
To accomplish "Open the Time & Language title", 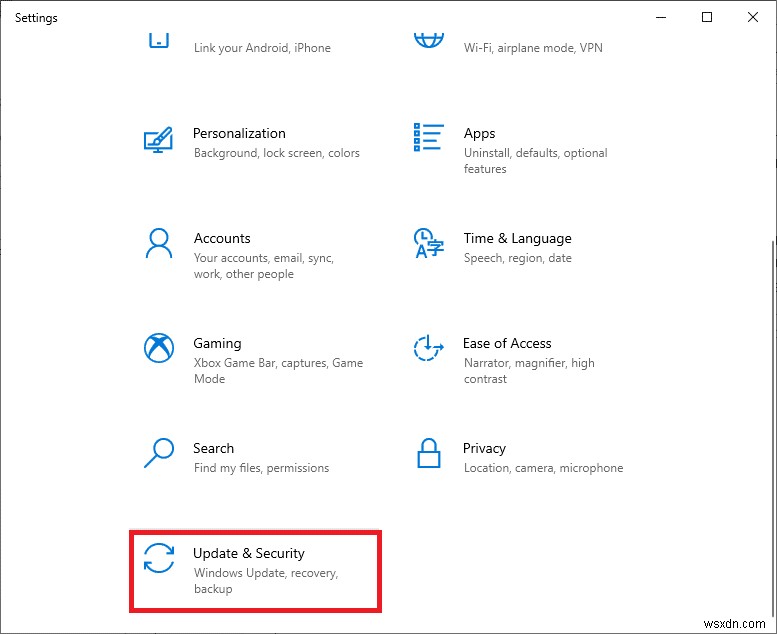I will pos(517,238).
